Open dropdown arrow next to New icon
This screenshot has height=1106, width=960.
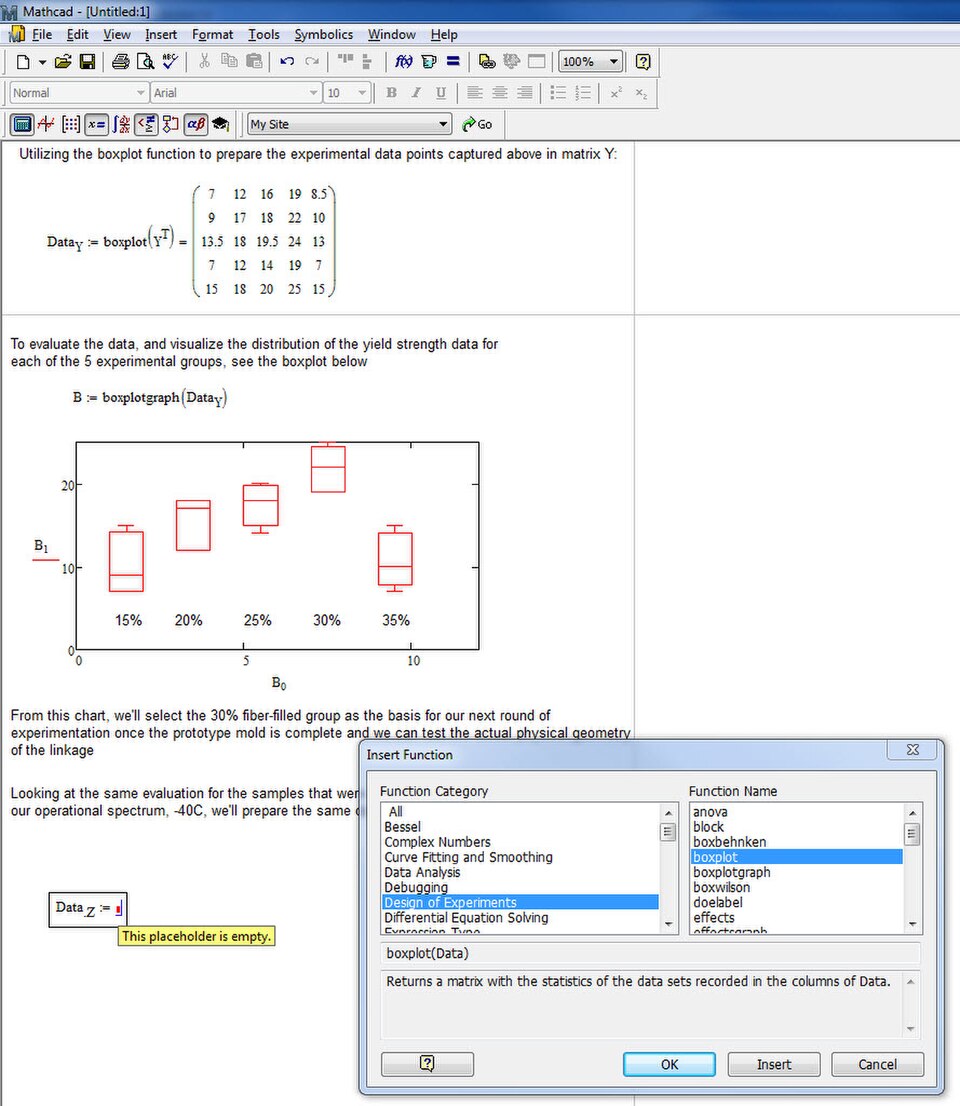pos(42,62)
